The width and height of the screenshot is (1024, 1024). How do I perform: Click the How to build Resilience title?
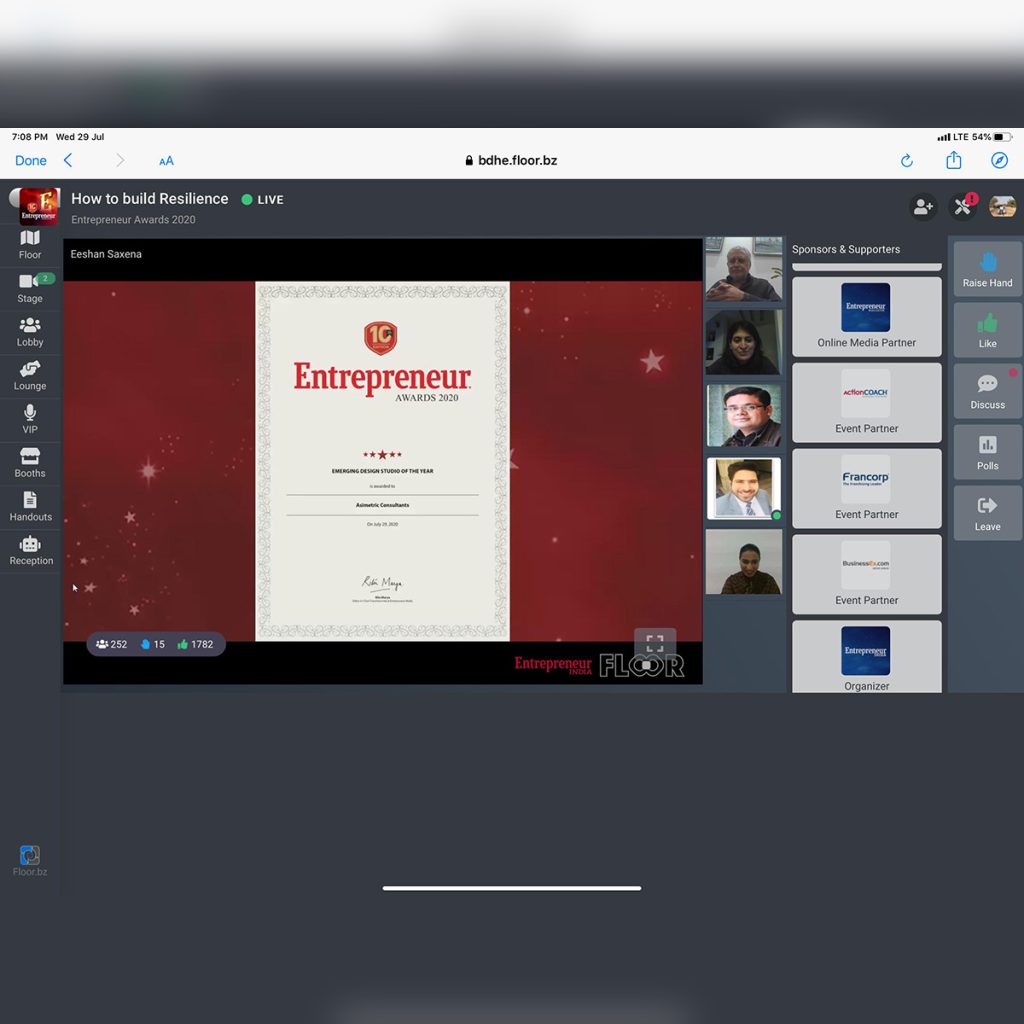(x=150, y=199)
